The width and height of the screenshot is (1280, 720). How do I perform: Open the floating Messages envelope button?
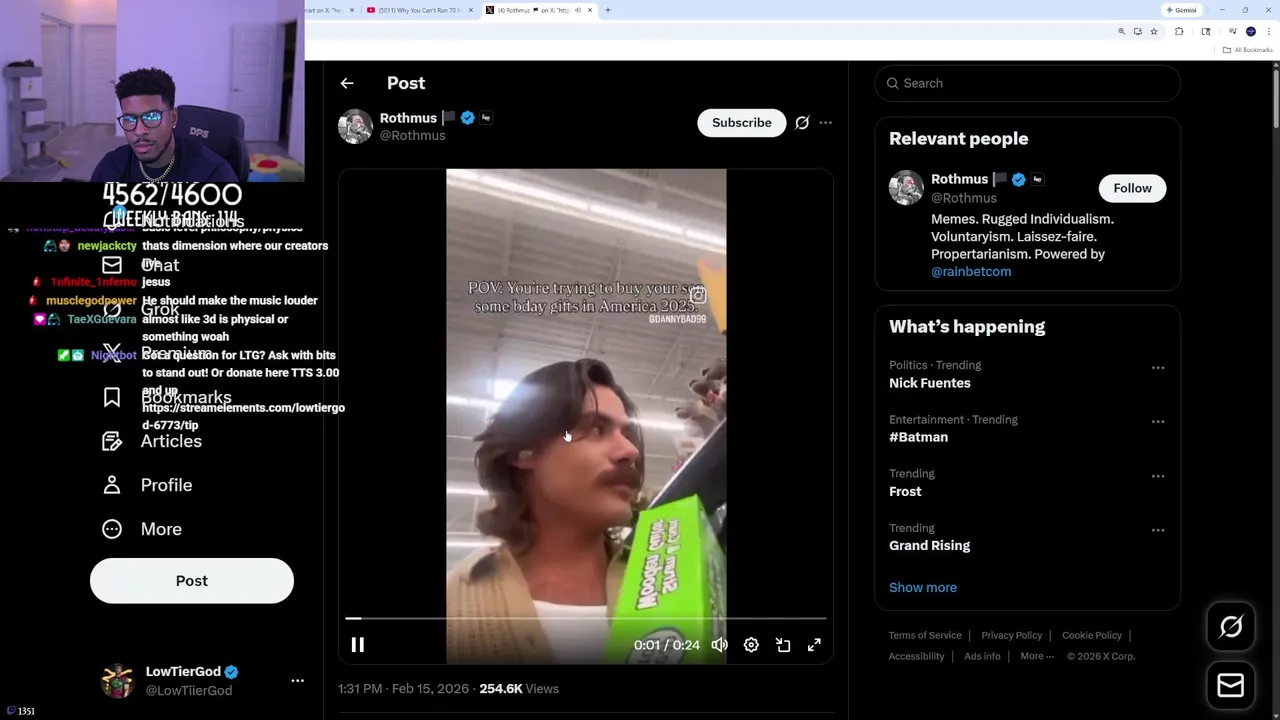click(1231, 686)
